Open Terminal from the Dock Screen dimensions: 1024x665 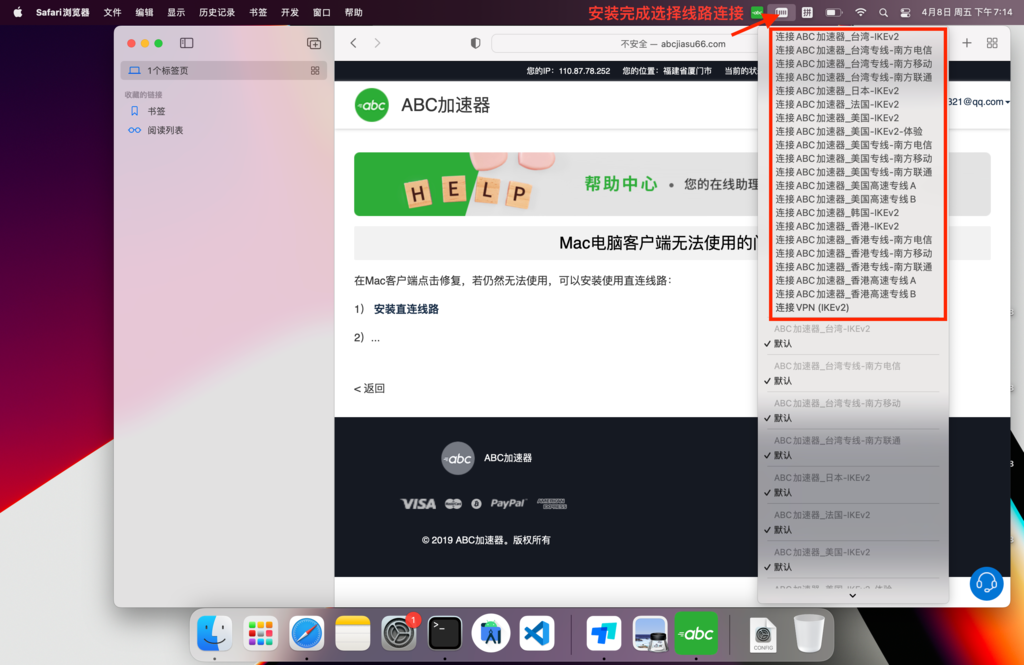[445, 633]
